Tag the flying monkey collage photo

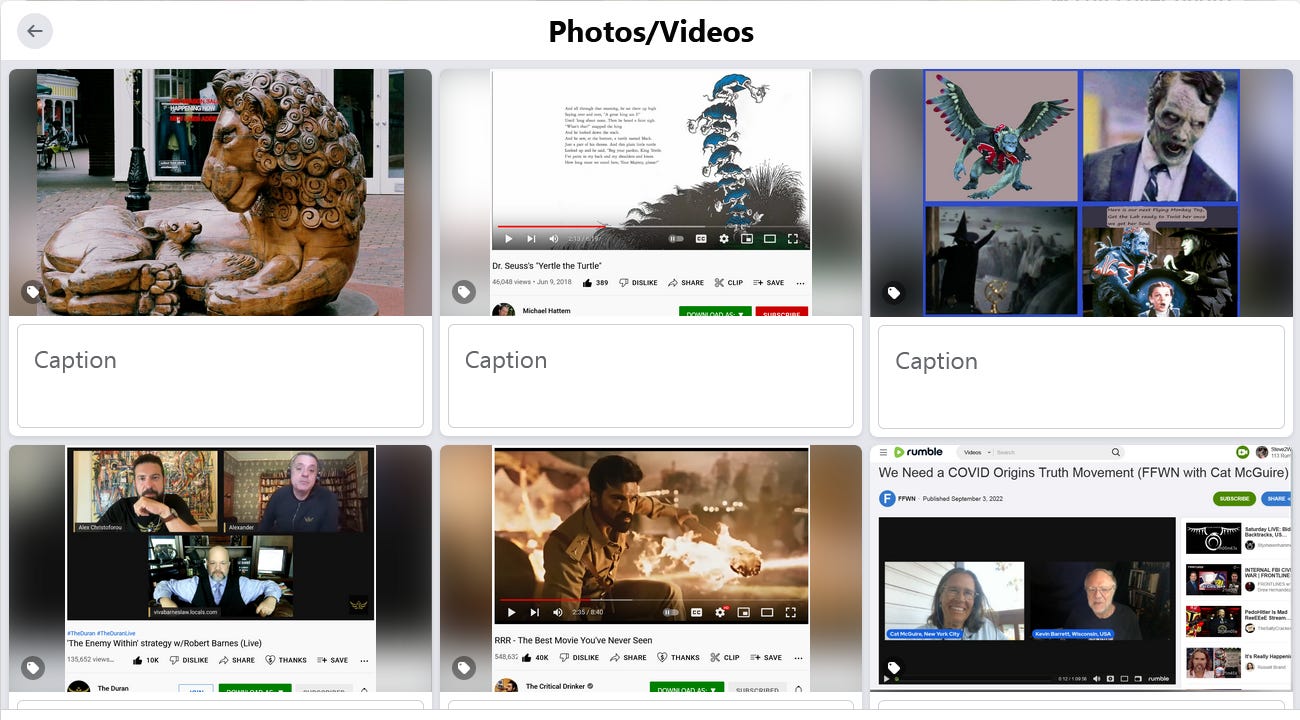[894, 292]
